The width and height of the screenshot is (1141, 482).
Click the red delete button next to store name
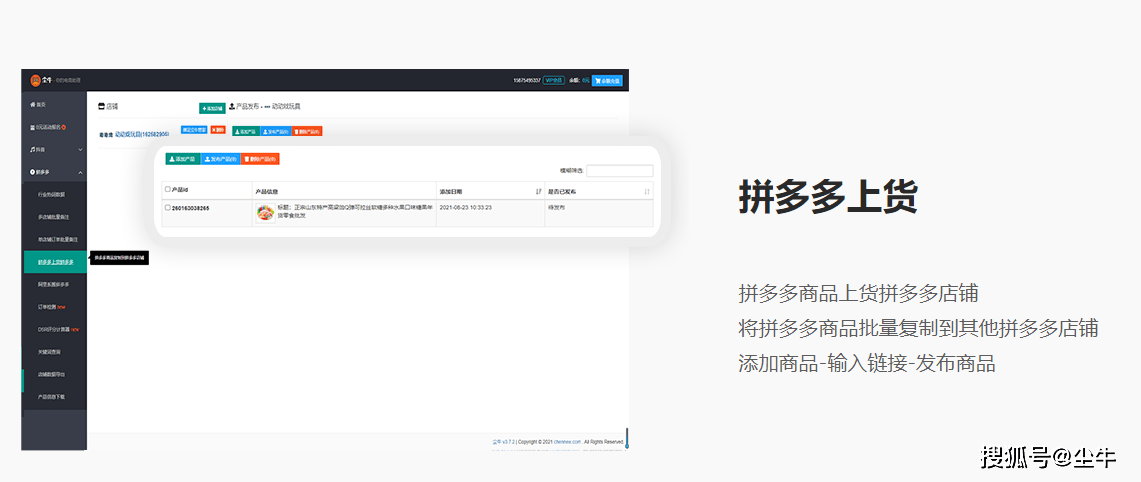(x=217, y=130)
